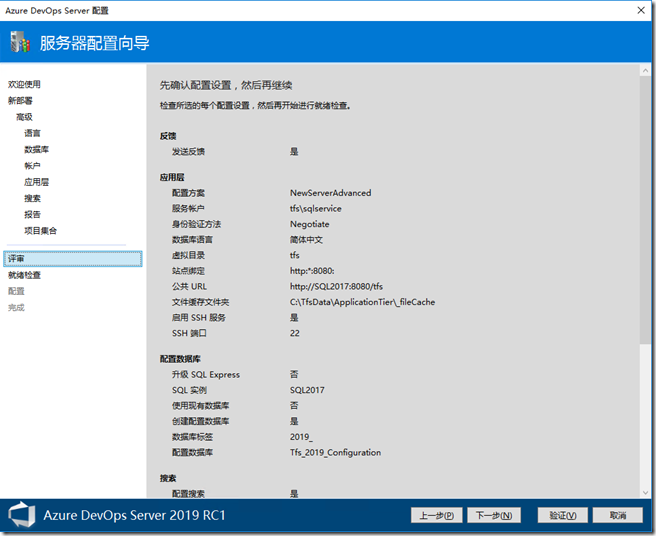
Task: Click the SQL2017 instance value
Action: tap(307, 390)
